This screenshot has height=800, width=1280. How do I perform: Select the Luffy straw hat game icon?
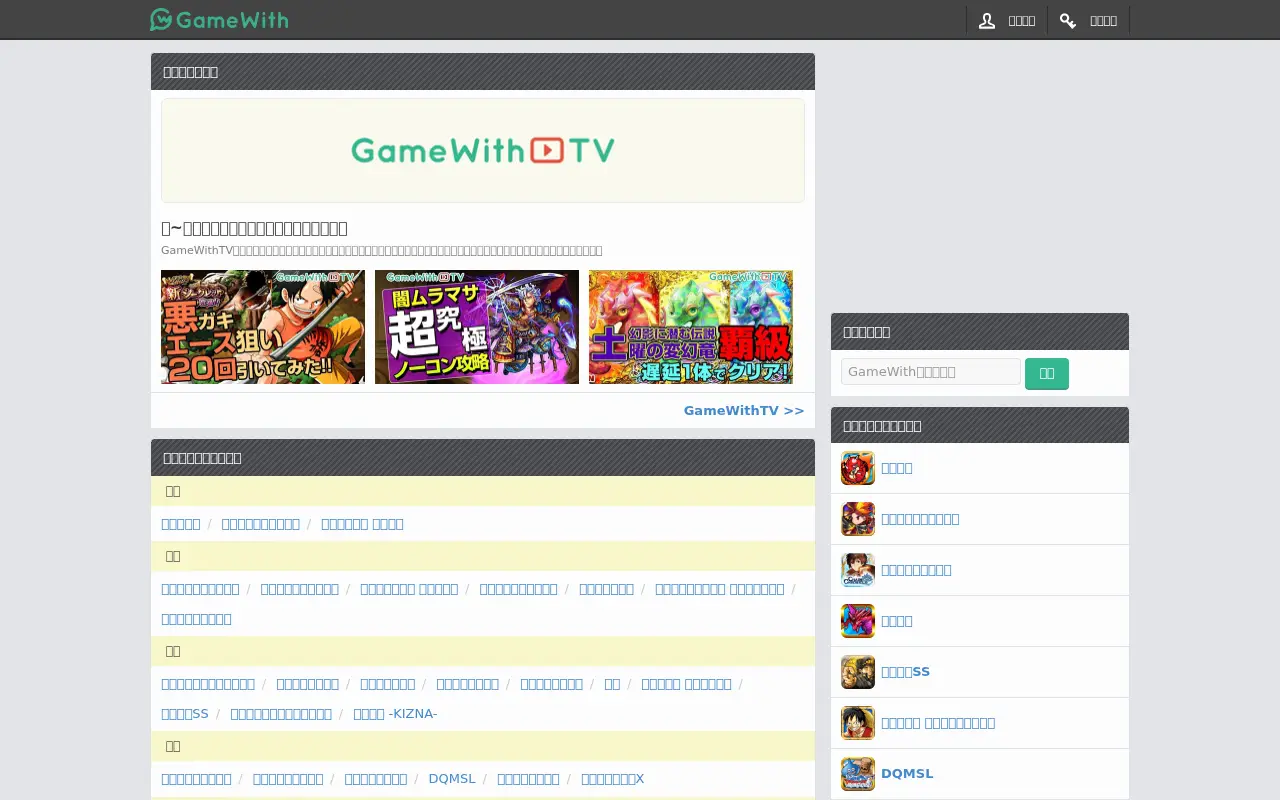coord(858,723)
